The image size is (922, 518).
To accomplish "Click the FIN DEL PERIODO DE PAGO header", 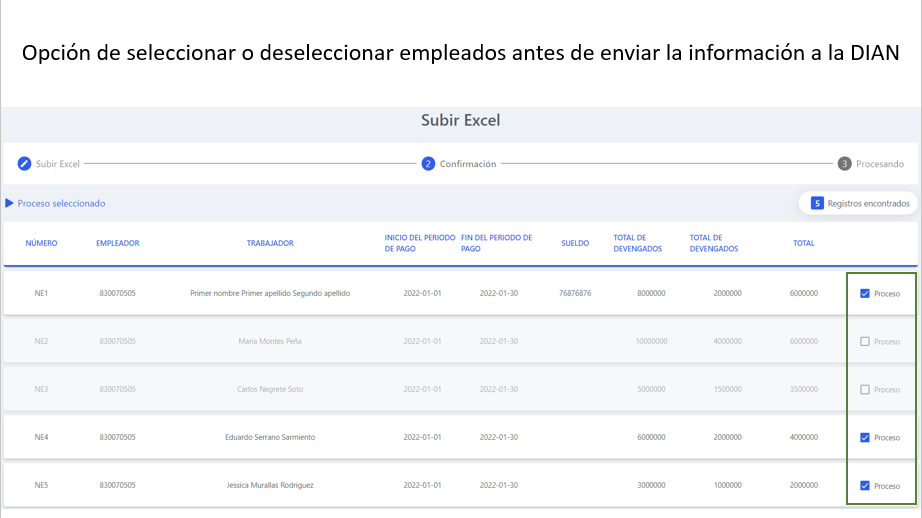I will (x=496, y=243).
